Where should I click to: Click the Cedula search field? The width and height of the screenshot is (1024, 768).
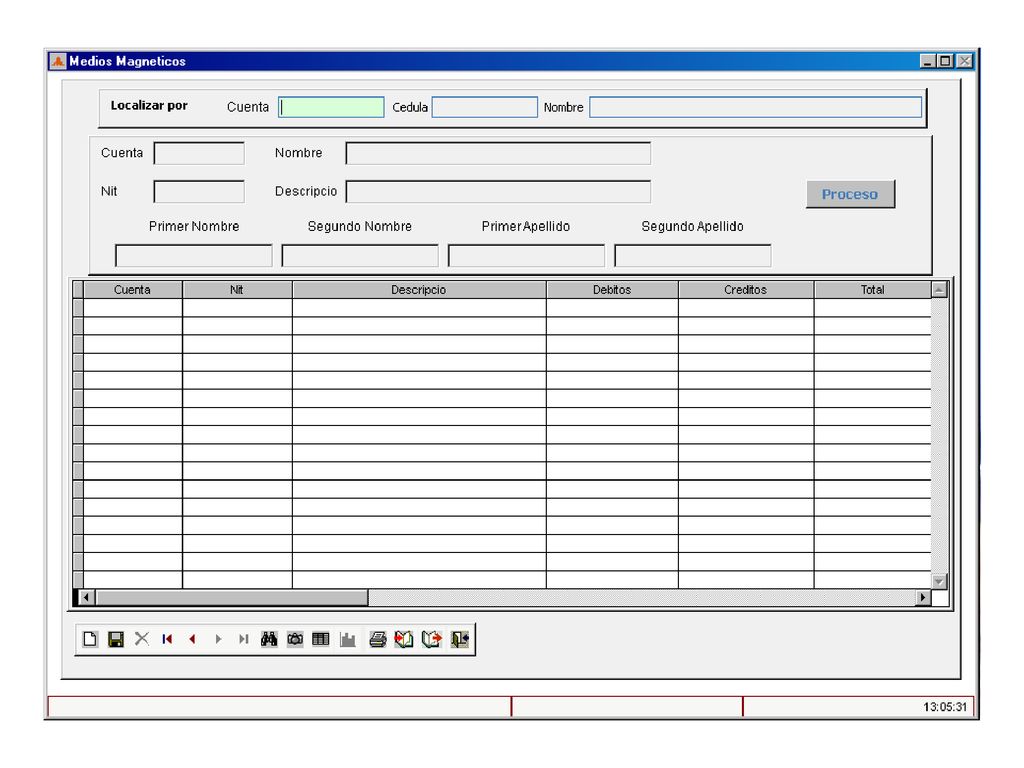click(x=485, y=107)
